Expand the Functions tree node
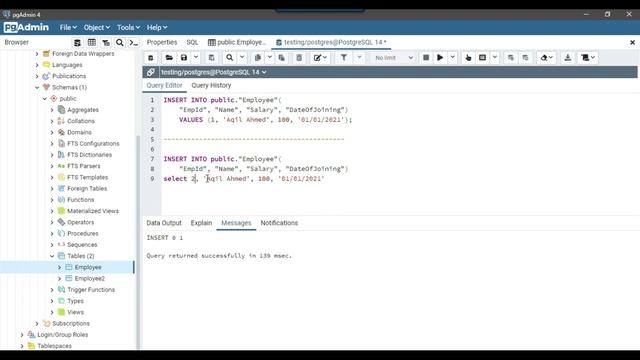Image resolution: width=640 pixels, height=360 pixels. [52, 200]
